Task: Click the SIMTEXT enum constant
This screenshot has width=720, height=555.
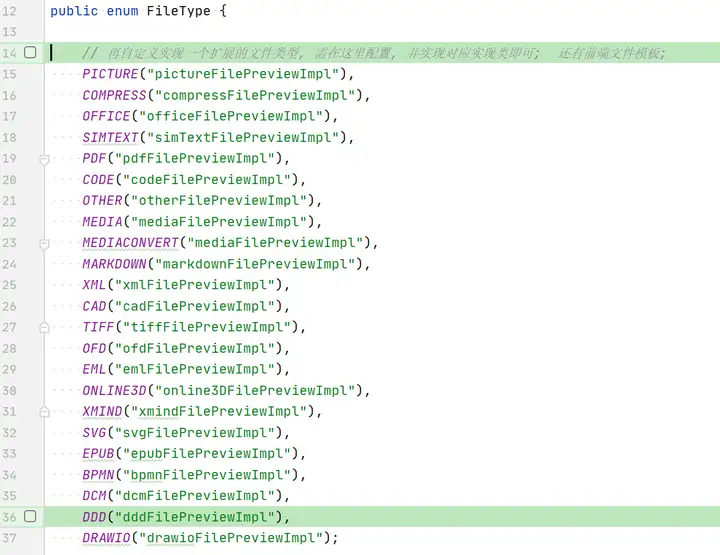Action: [110, 137]
